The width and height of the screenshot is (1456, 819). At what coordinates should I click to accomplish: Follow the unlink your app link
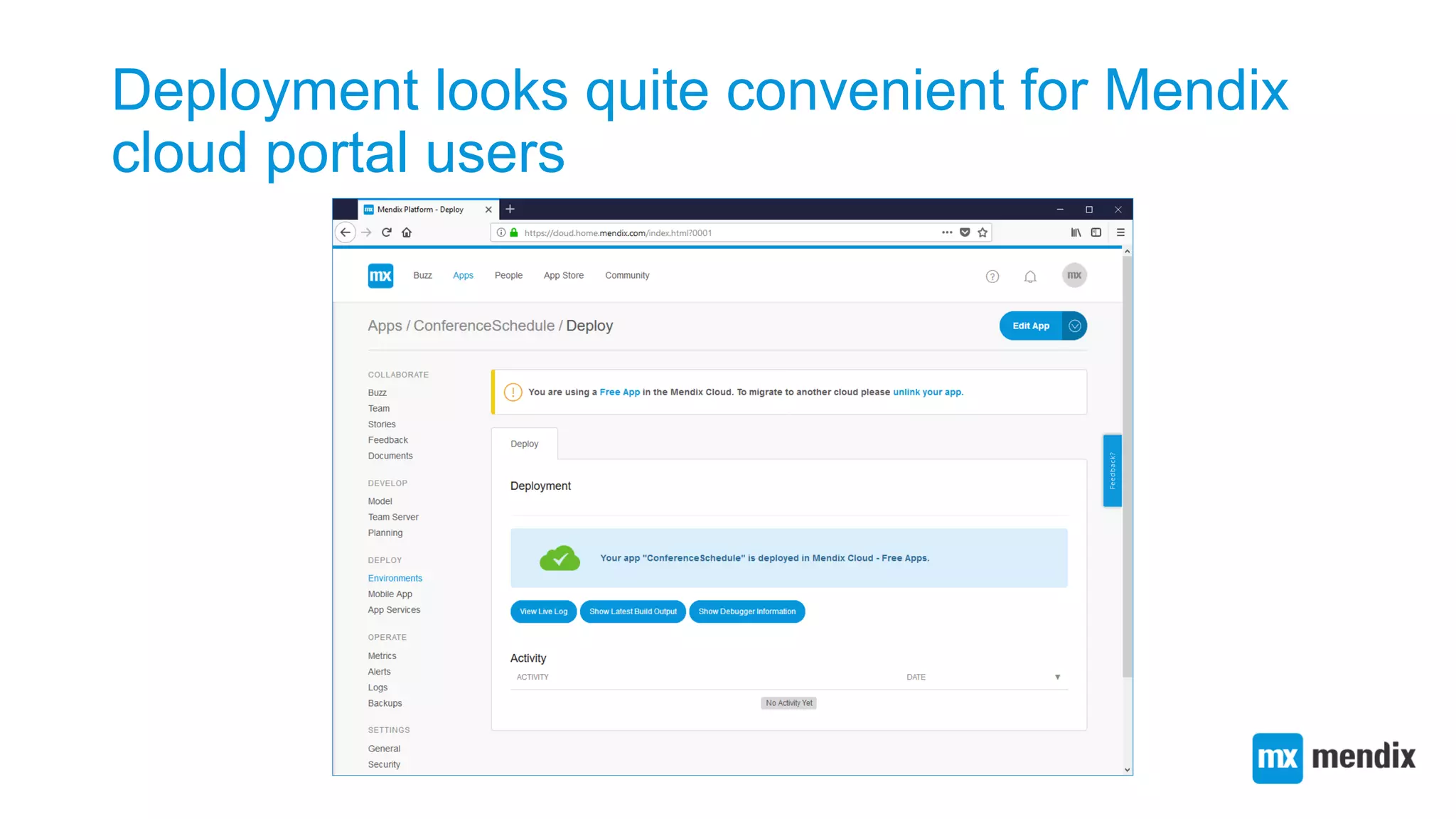click(x=928, y=392)
